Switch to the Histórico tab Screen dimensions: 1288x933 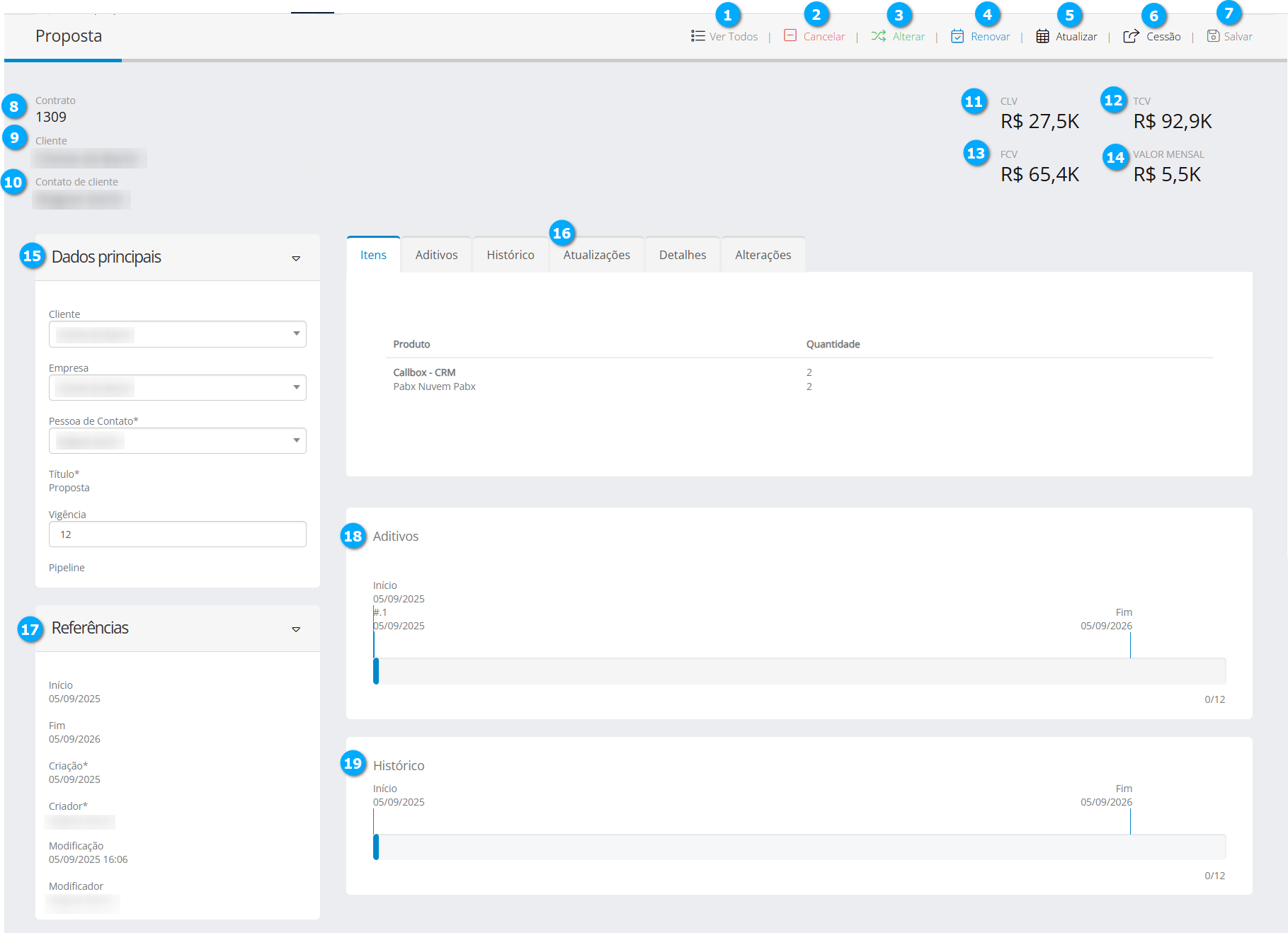pyautogui.click(x=510, y=255)
